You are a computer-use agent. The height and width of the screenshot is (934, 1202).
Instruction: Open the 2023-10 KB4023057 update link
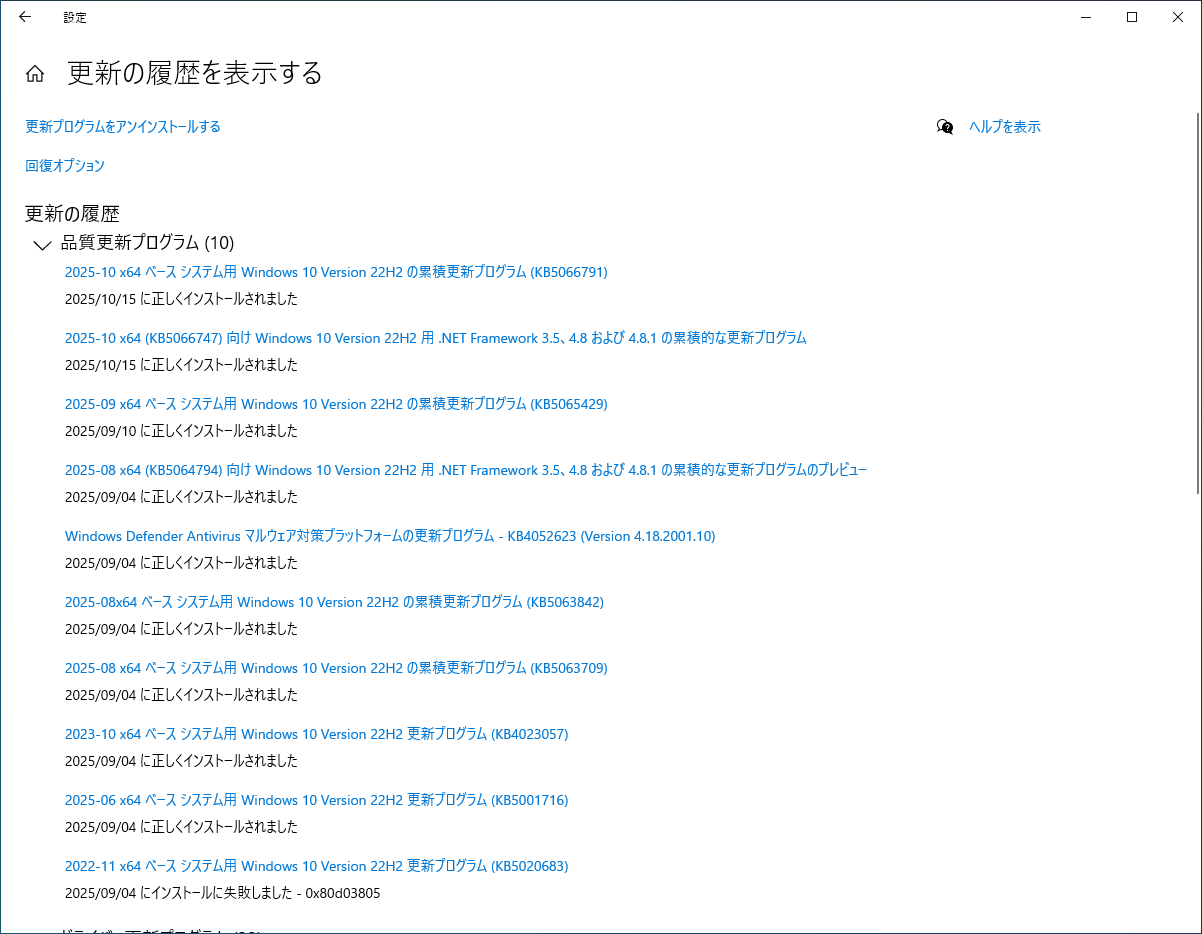pyautogui.click(x=316, y=734)
